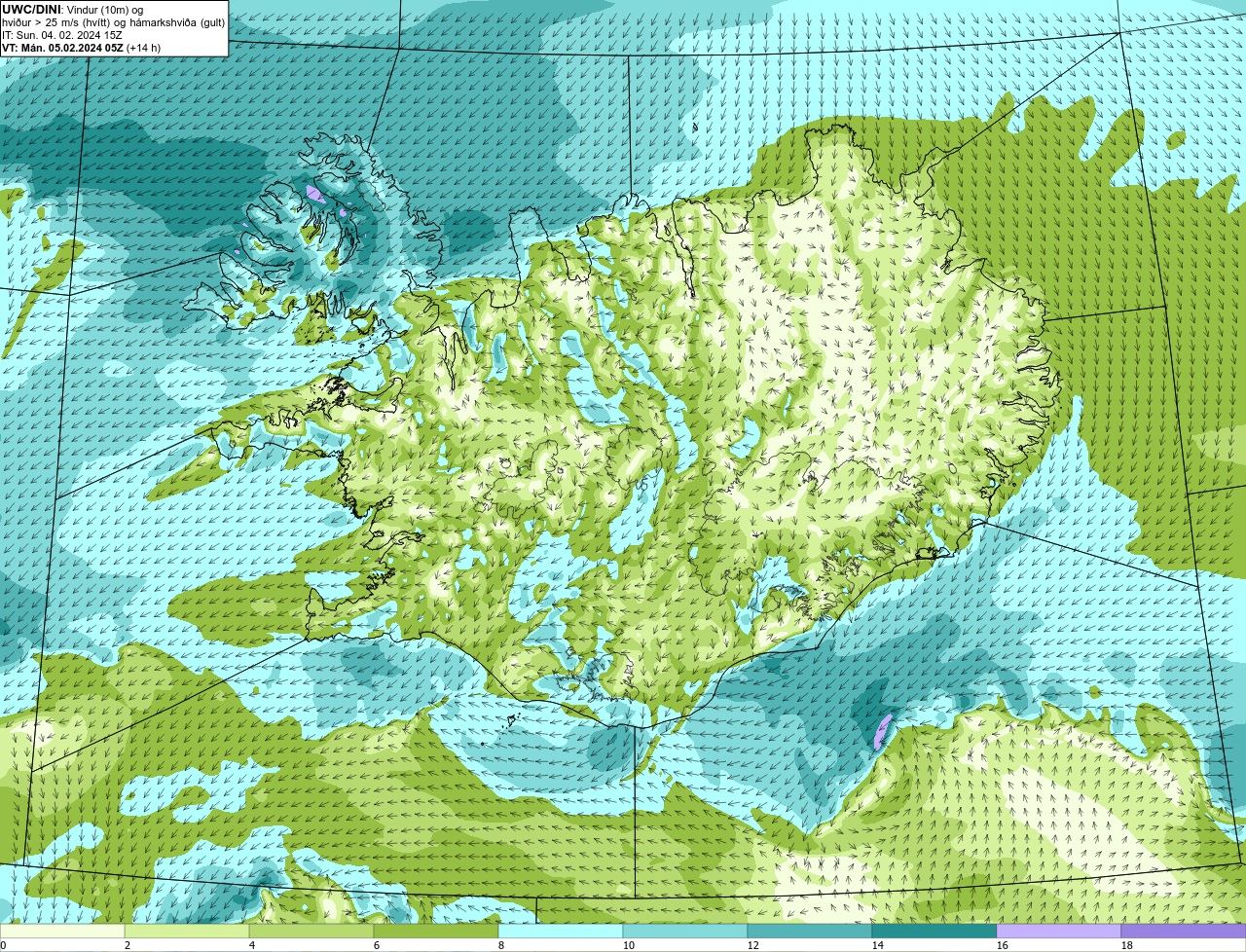Click the 0–2 m/s pale yellow legend swatch

click(x=62, y=931)
